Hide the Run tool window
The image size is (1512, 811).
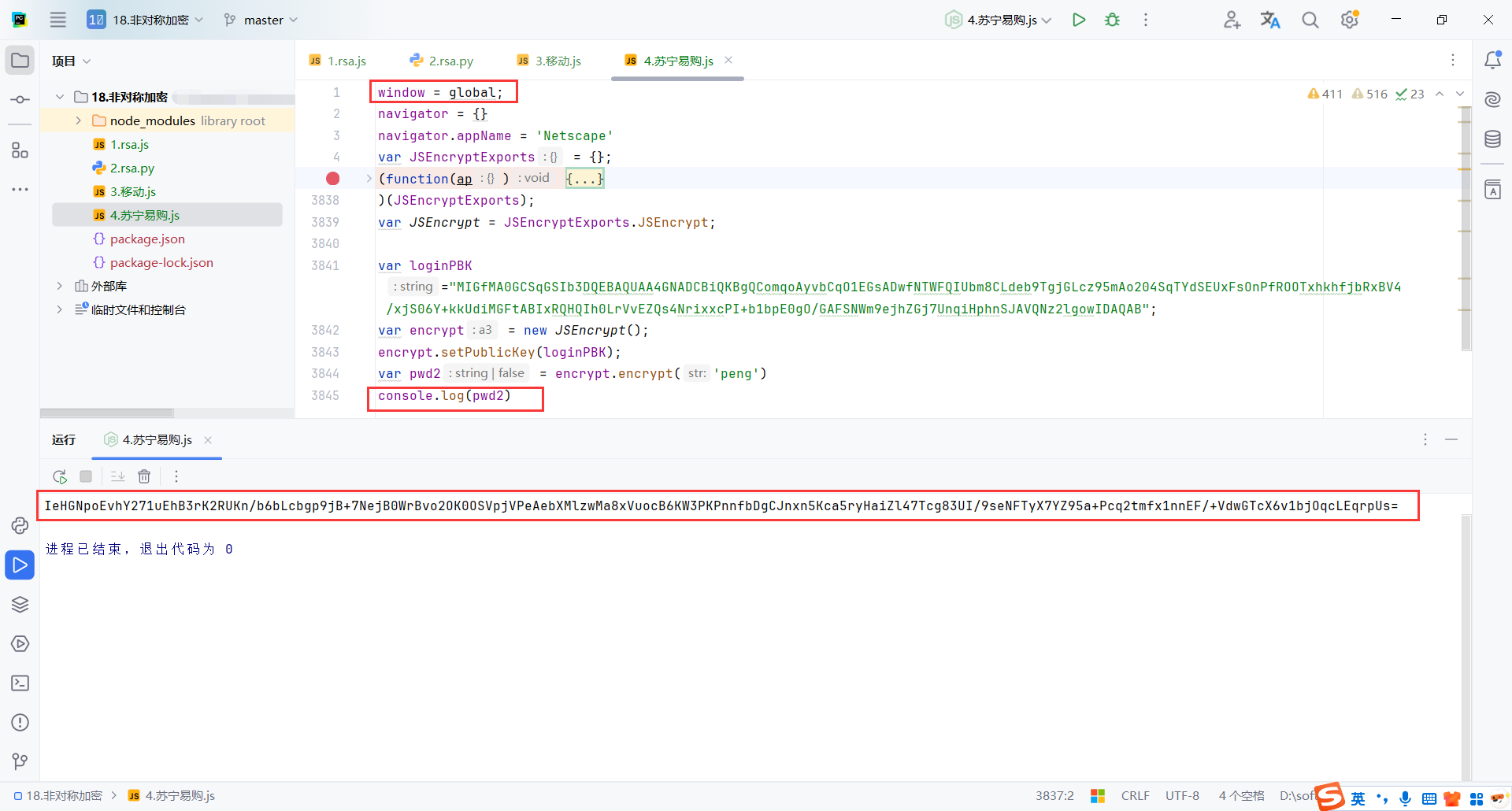point(1451,439)
